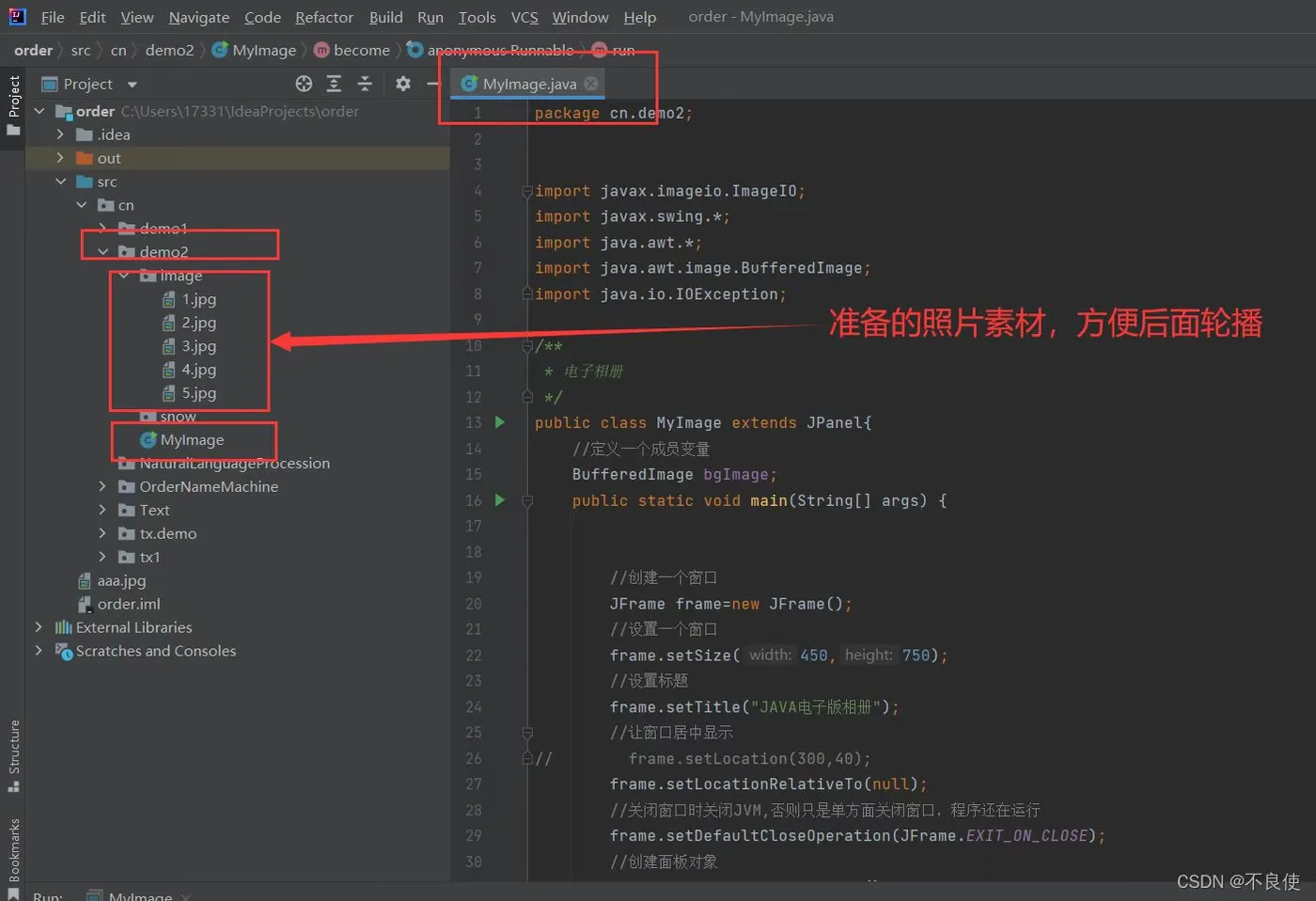Expand External Libraries node
The image size is (1316, 901).
point(39,627)
